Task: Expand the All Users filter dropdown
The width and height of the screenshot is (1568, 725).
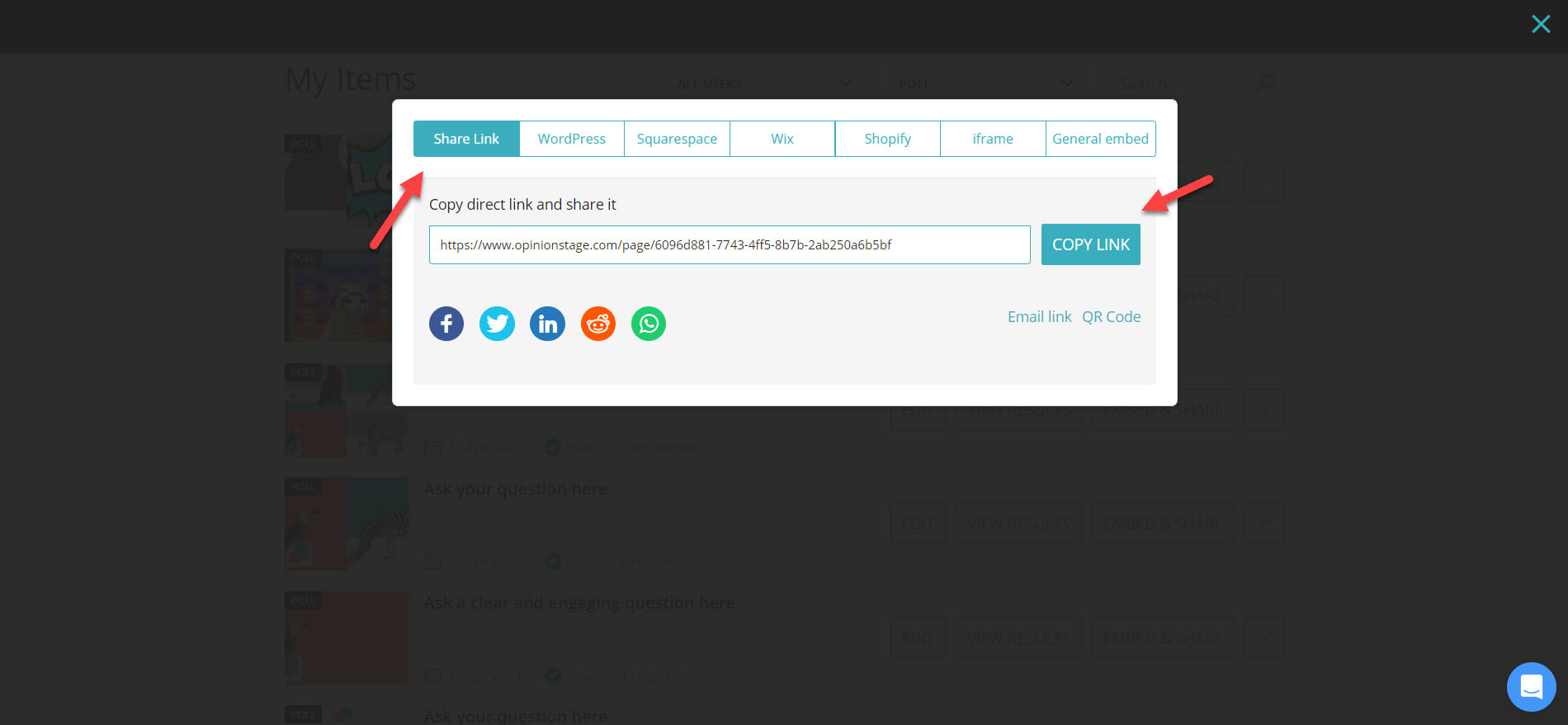Action: [763, 83]
